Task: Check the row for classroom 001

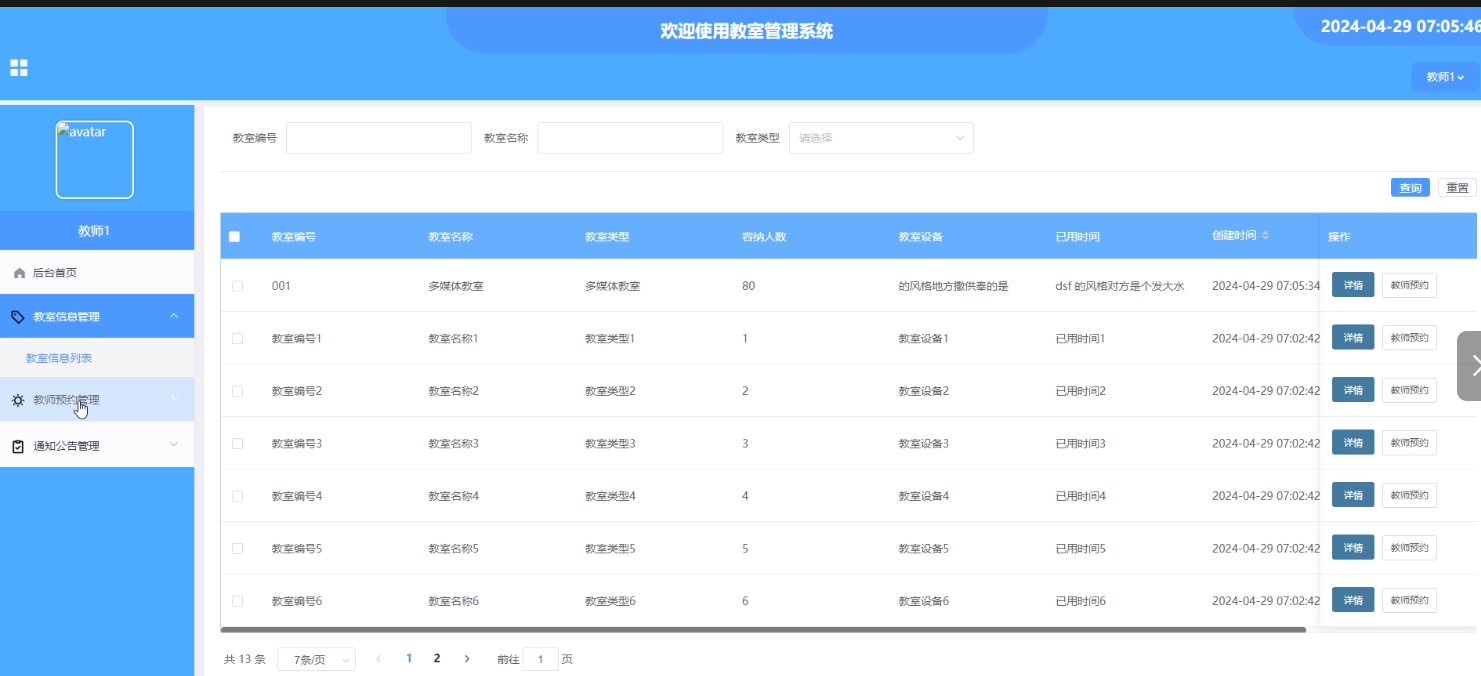Action: pyautogui.click(x=237, y=286)
